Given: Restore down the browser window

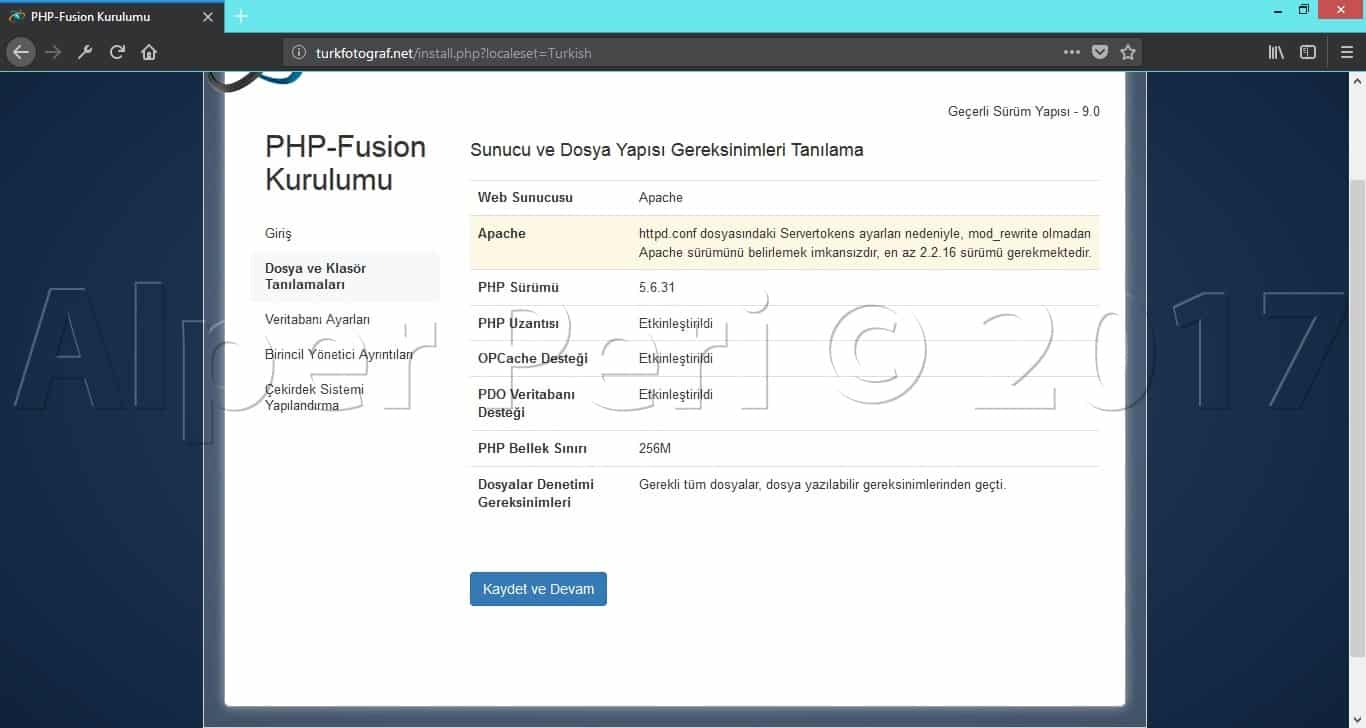Looking at the screenshot, I should [x=1304, y=10].
